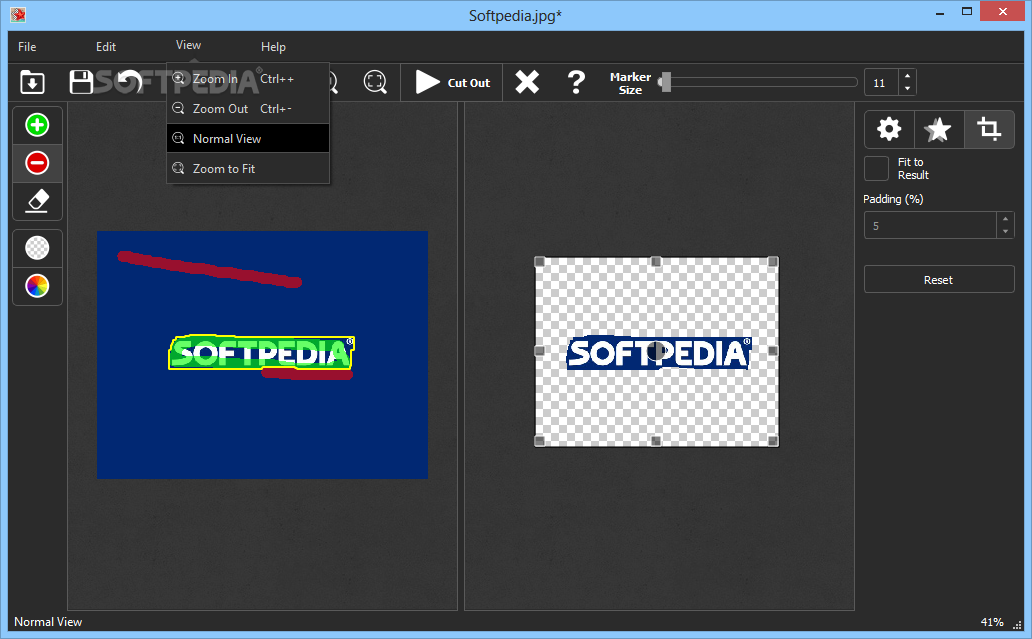Select the eraser tool
This screenshot has height=639, width=1032.
[x=38, y=201]
